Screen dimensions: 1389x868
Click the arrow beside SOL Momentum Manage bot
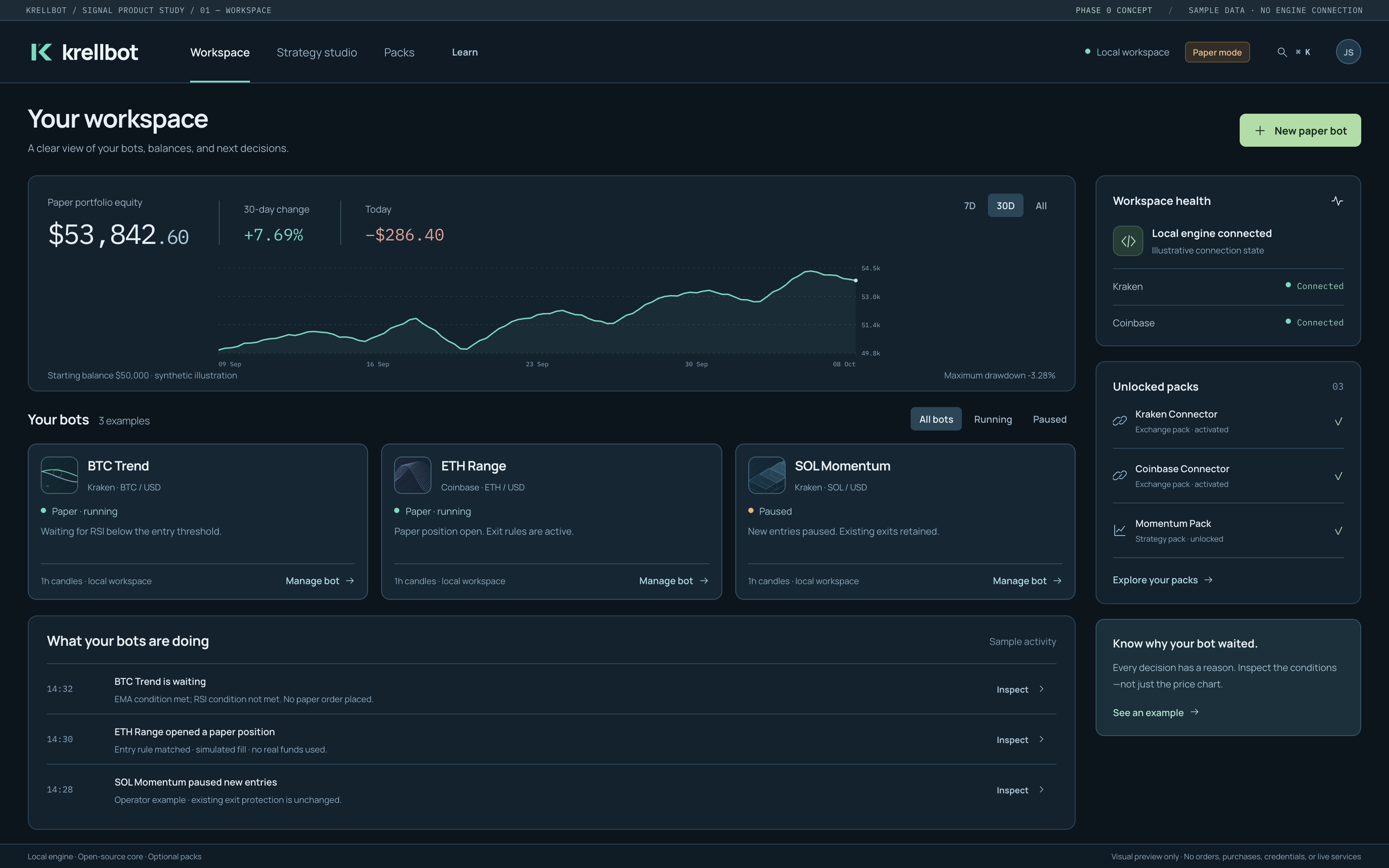pos(1057,581)
